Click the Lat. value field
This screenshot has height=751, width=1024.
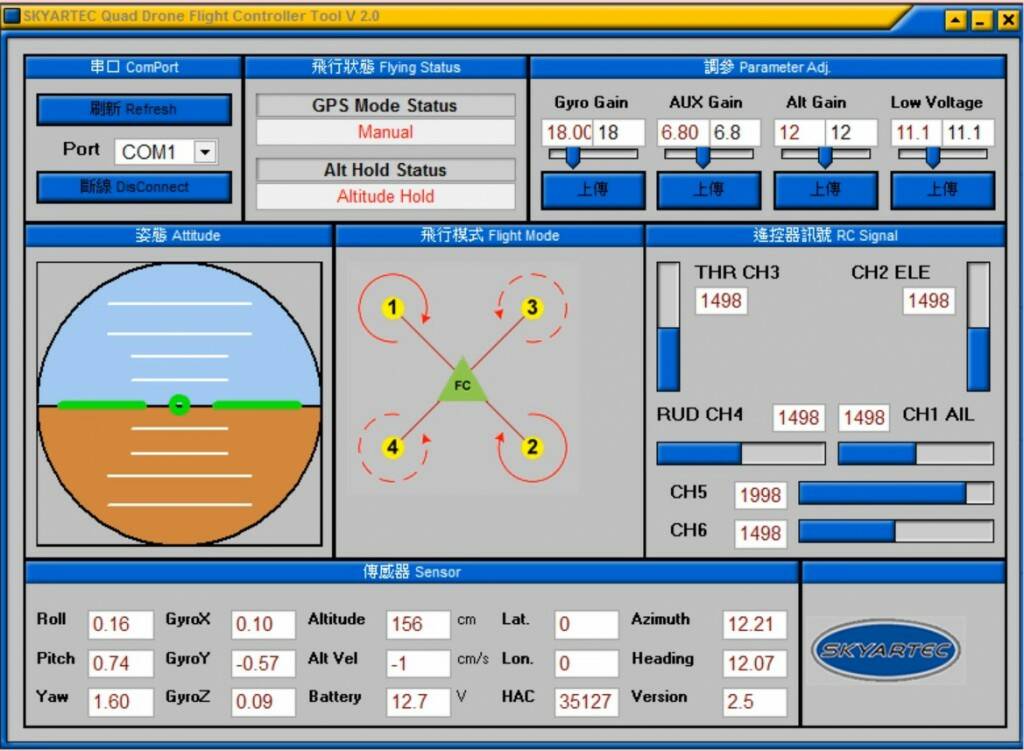click(586, 624)
